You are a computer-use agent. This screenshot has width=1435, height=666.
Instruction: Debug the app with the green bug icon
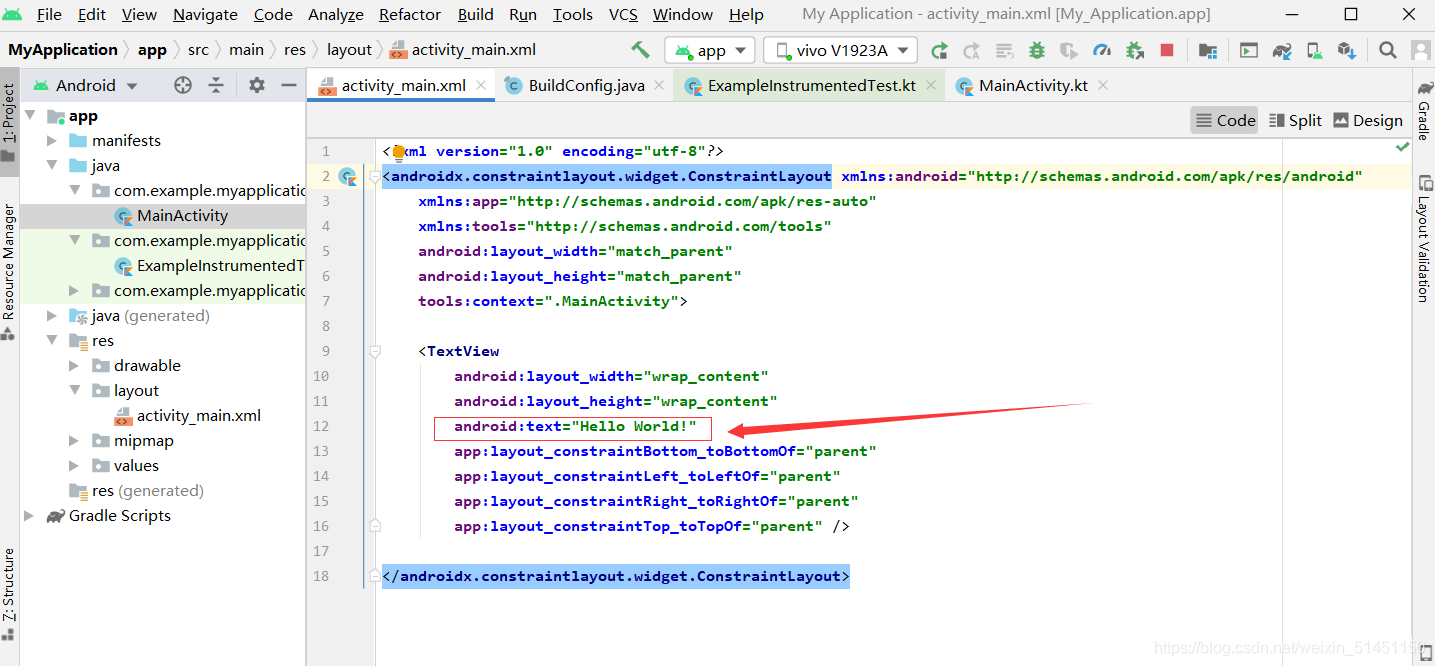click(x=1037, y=49)
